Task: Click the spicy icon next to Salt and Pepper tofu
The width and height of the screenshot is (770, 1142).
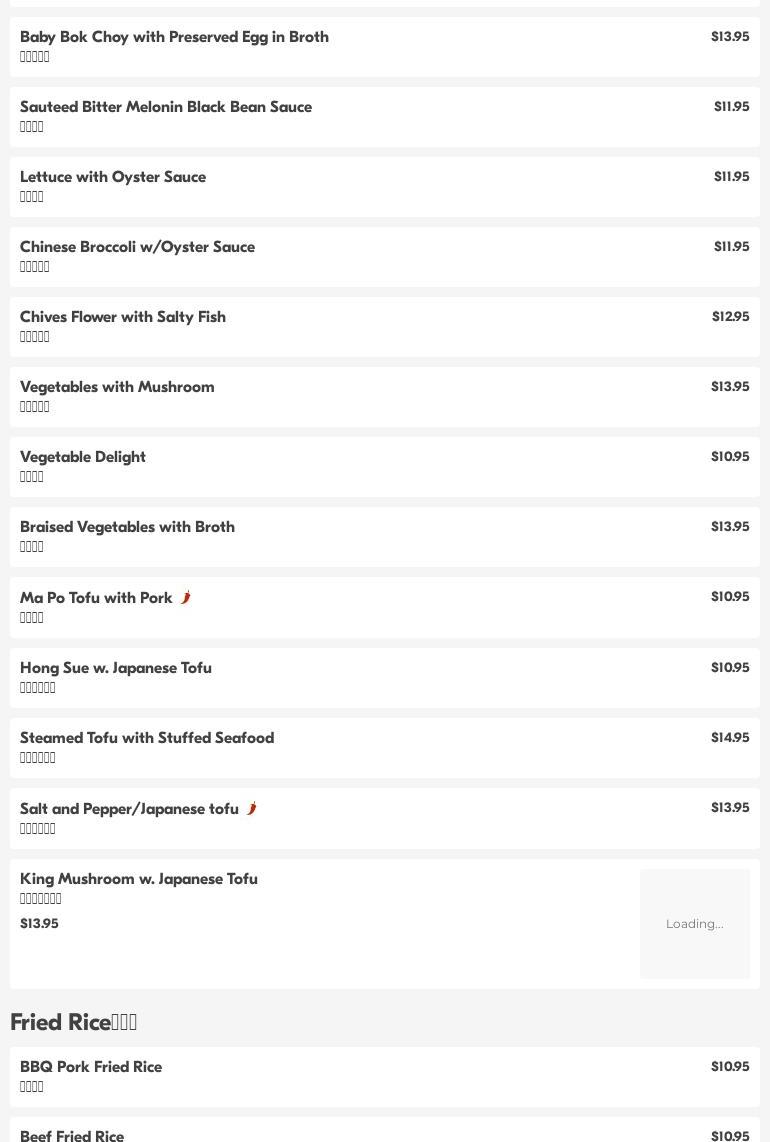Action: [251, 809]
